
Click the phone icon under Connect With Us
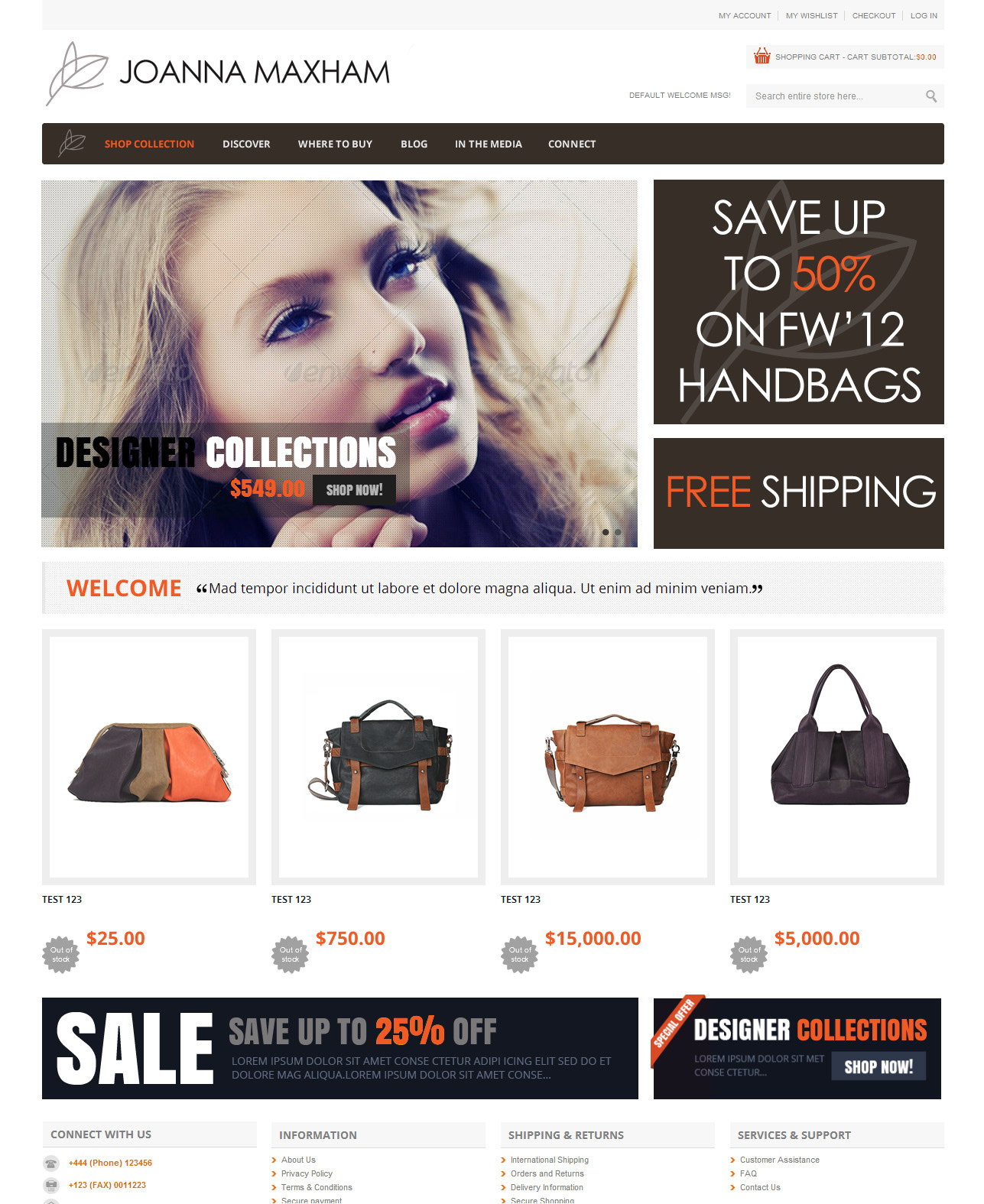(x=51, y=1163)
